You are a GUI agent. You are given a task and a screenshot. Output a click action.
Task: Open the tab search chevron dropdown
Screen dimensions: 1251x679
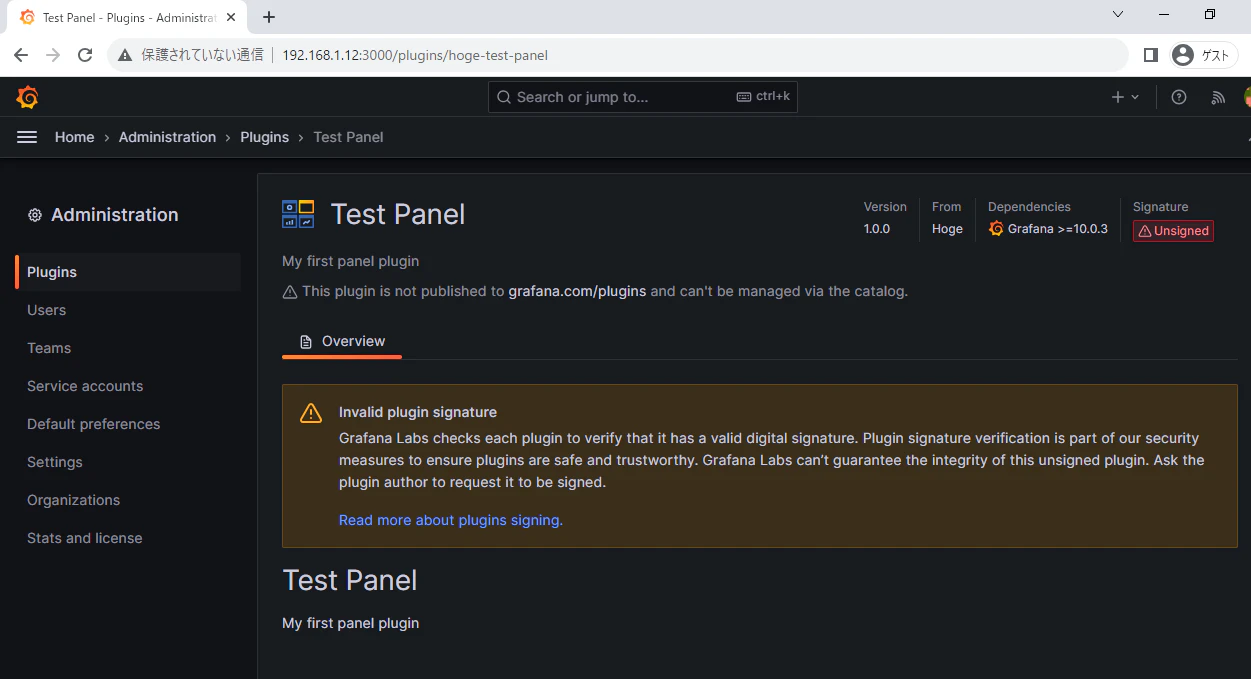pyautogui.click(x=1118, y=15)
